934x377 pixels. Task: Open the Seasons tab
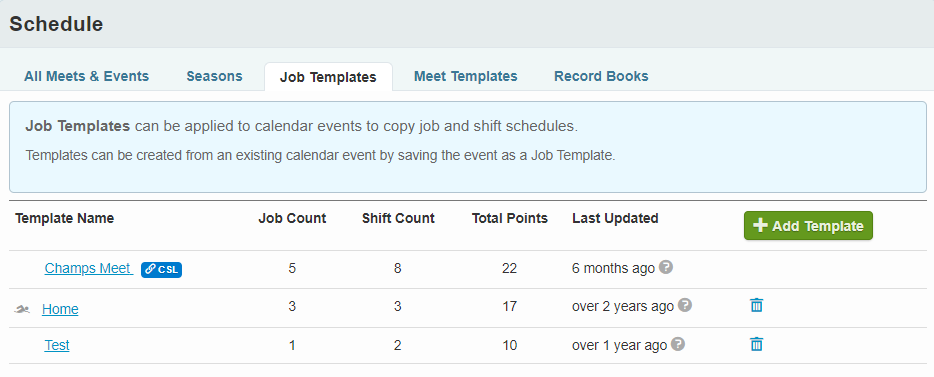pyautogui.click(x=214, y=76)
